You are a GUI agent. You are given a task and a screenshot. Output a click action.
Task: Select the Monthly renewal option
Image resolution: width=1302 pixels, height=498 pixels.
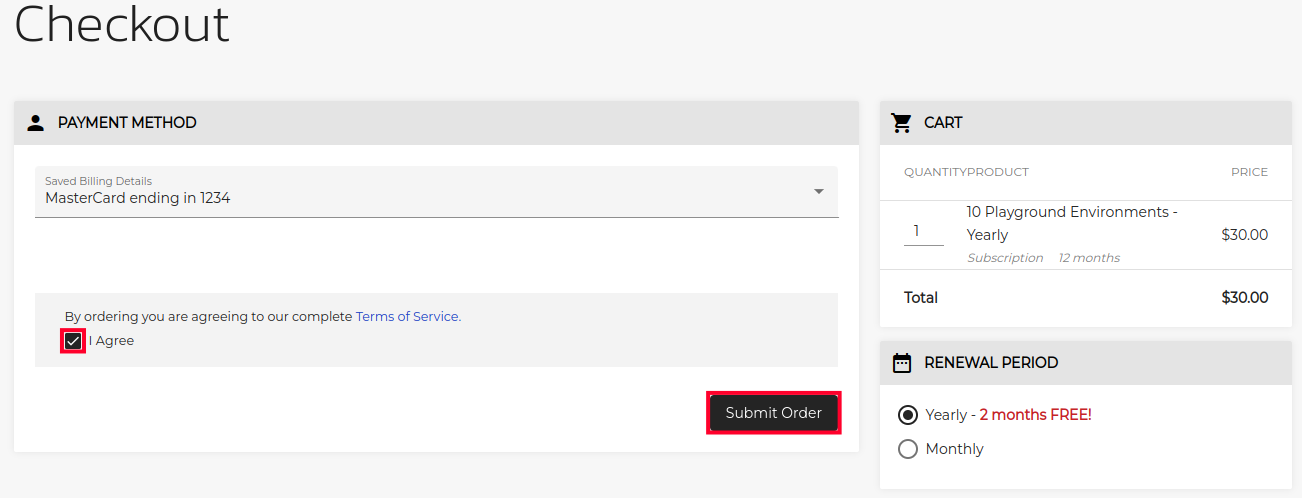(x=908, y=449)
